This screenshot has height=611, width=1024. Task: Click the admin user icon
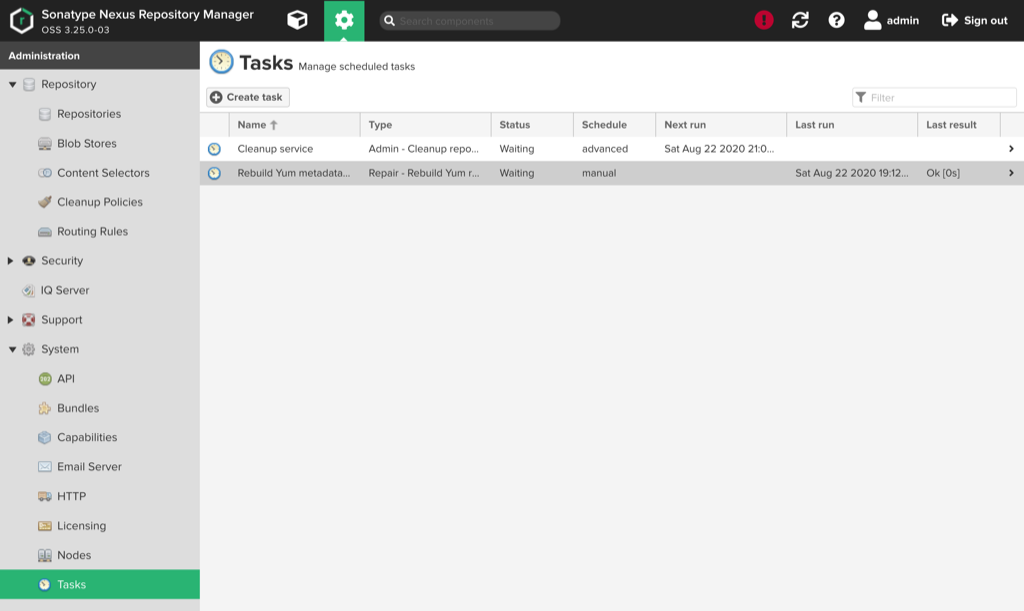tap(872, 20)
